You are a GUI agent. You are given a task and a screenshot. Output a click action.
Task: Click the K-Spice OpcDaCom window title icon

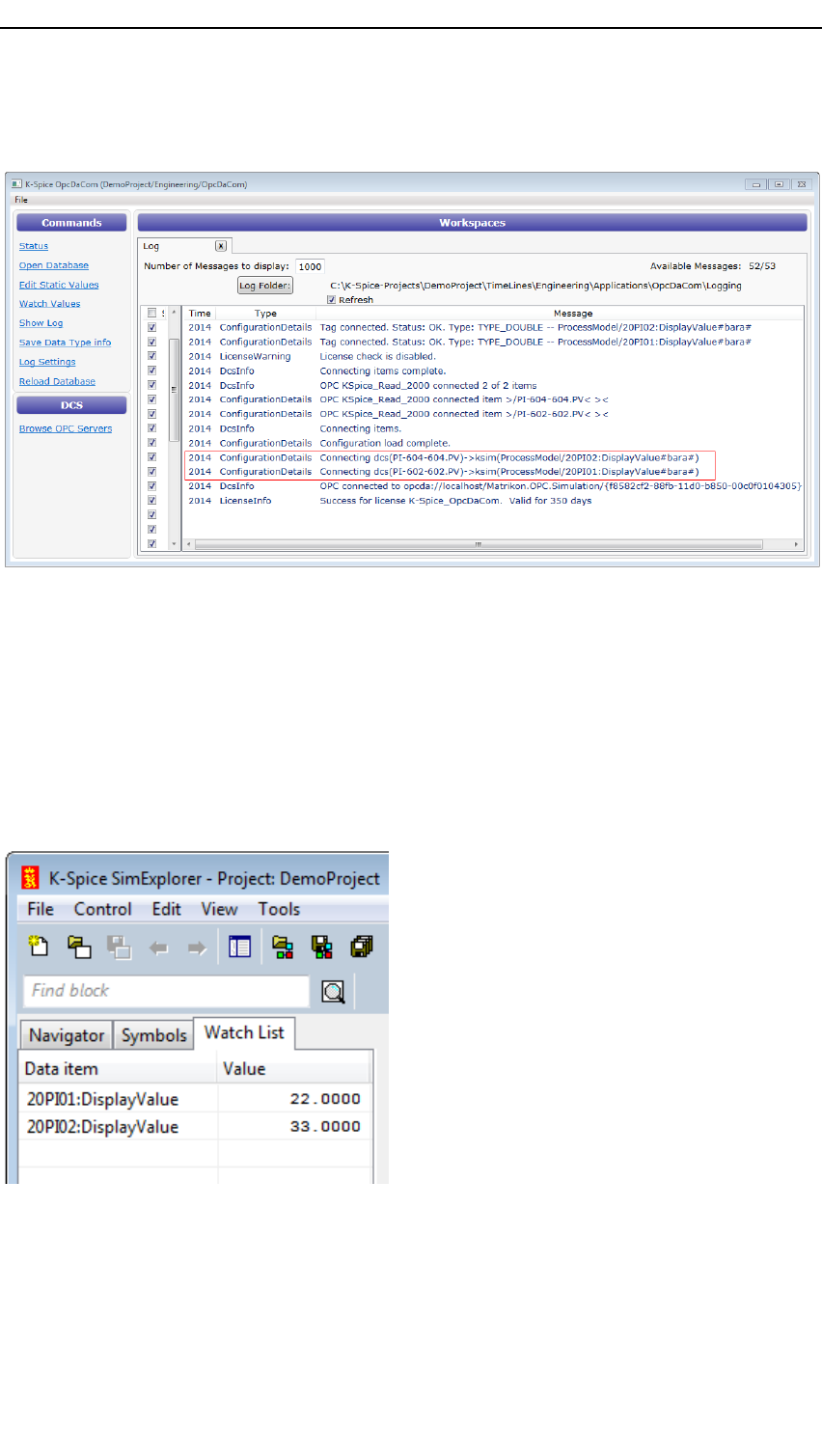(16, 184)
